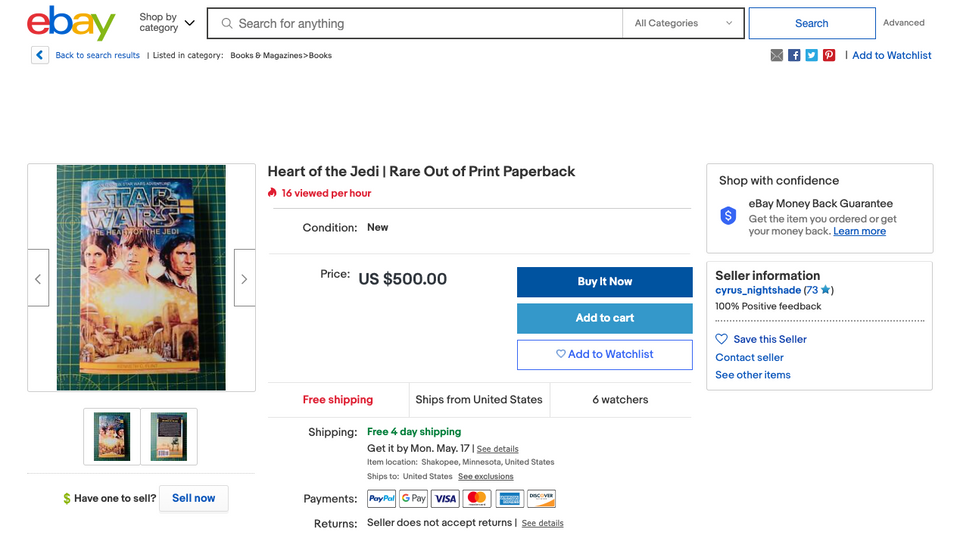Share listing on Twitter
Image resolution: width=960 pixels, height=544 pixels.
pos(811,55)
